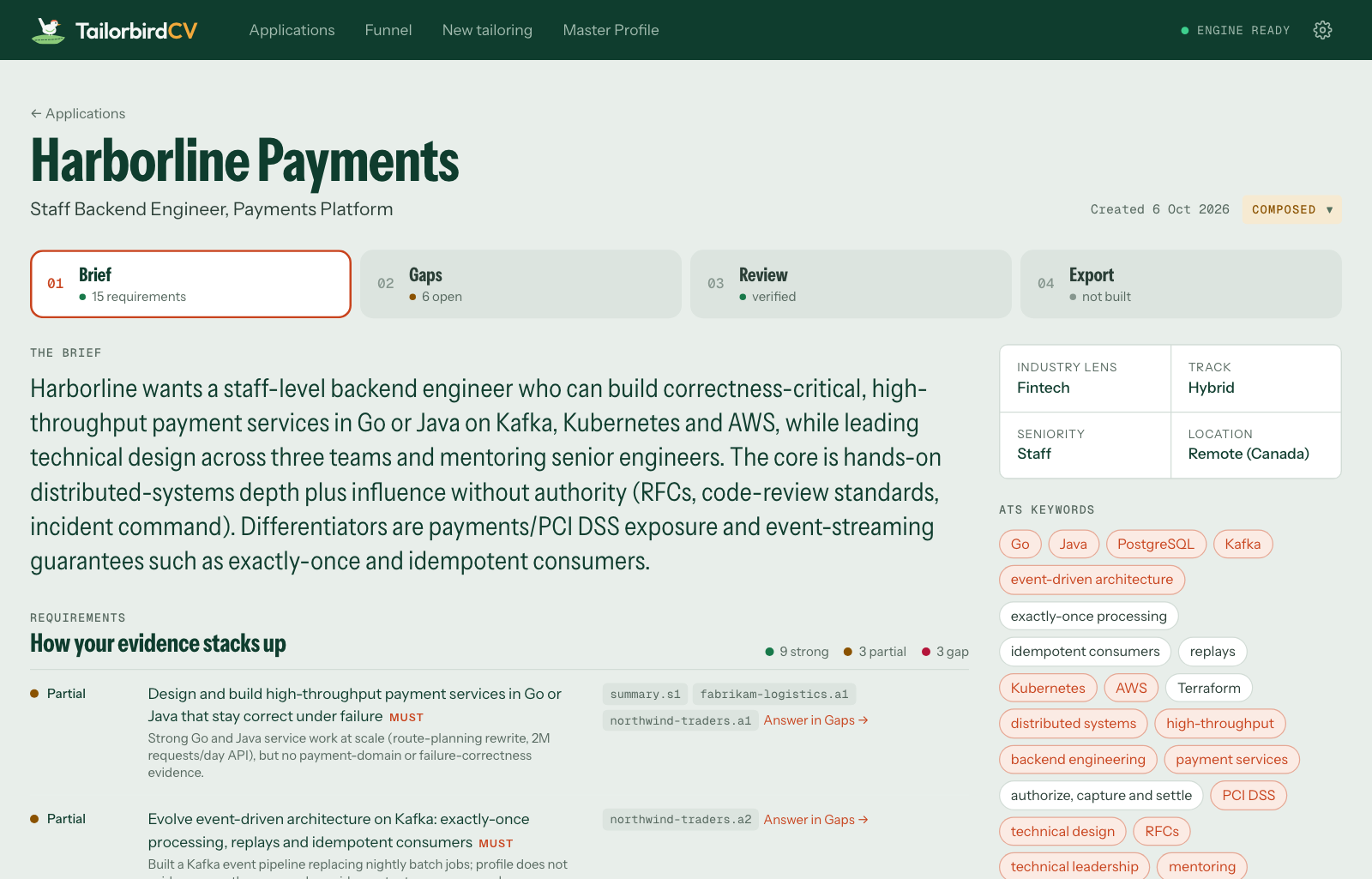Open the northwind-traders.a2 evidence chip

681,820
